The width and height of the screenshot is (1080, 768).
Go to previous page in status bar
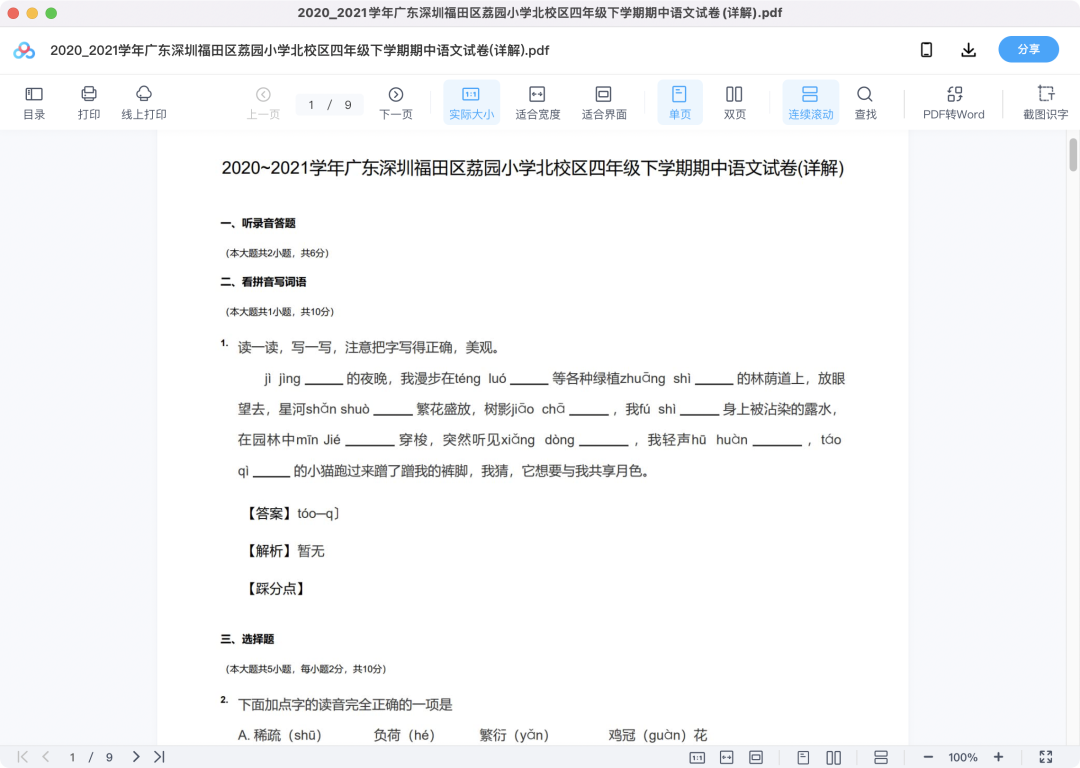pyautogui.click(x=45, y=757)
